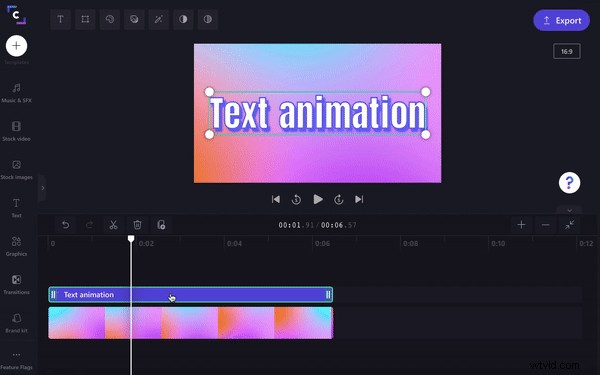Click top-right resize handle of text box

click(x=426, y=92)
